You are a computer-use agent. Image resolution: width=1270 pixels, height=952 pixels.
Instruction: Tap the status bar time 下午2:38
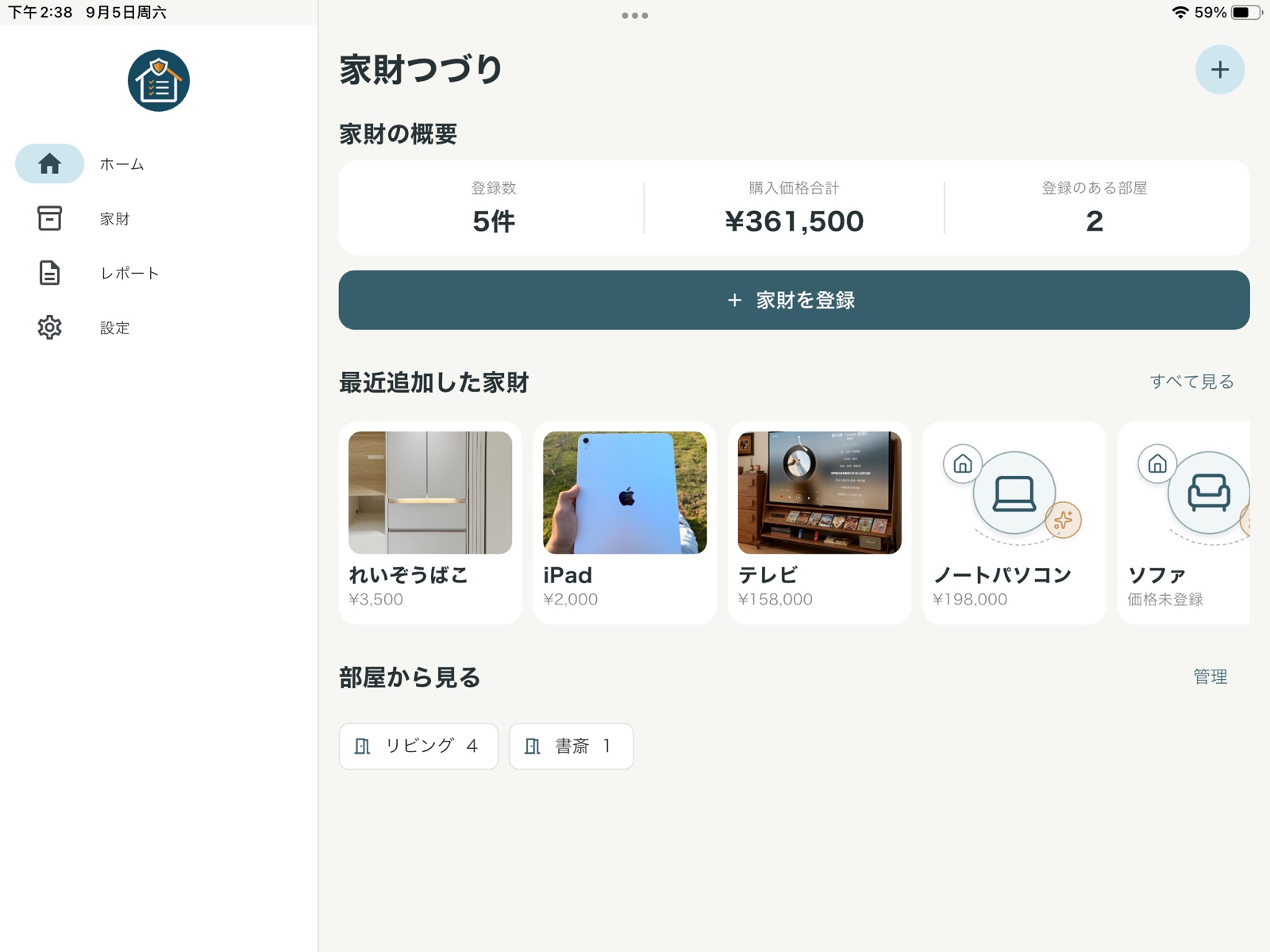40,12
